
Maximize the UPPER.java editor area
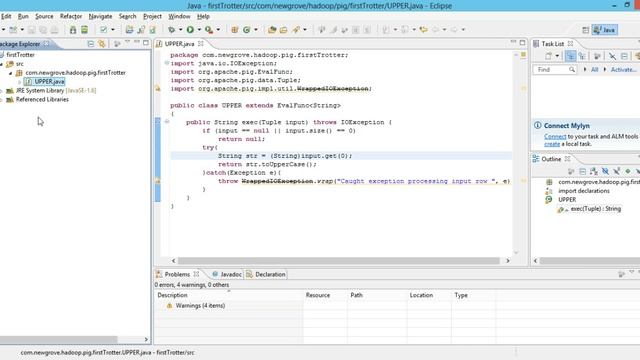pos(522,42)
